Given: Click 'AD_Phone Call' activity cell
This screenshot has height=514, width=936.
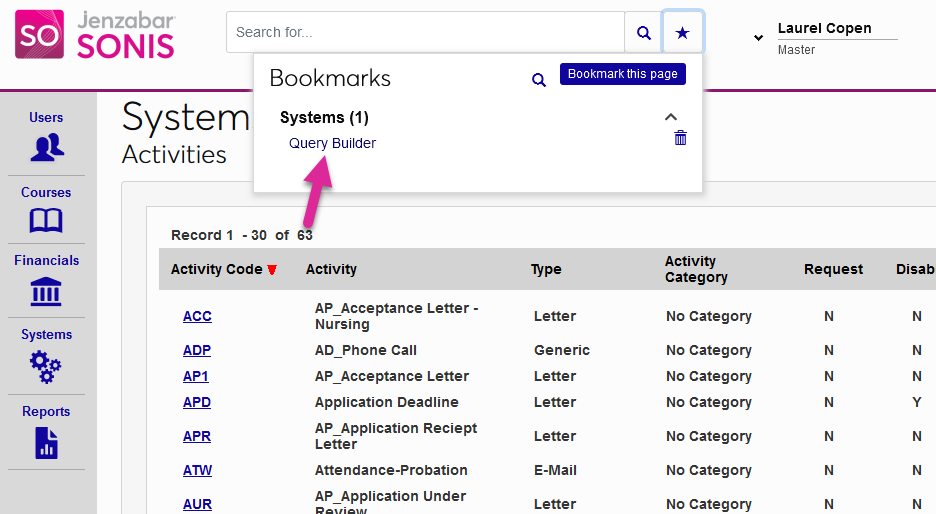Looking at the screenshot, I should [365, 350].
